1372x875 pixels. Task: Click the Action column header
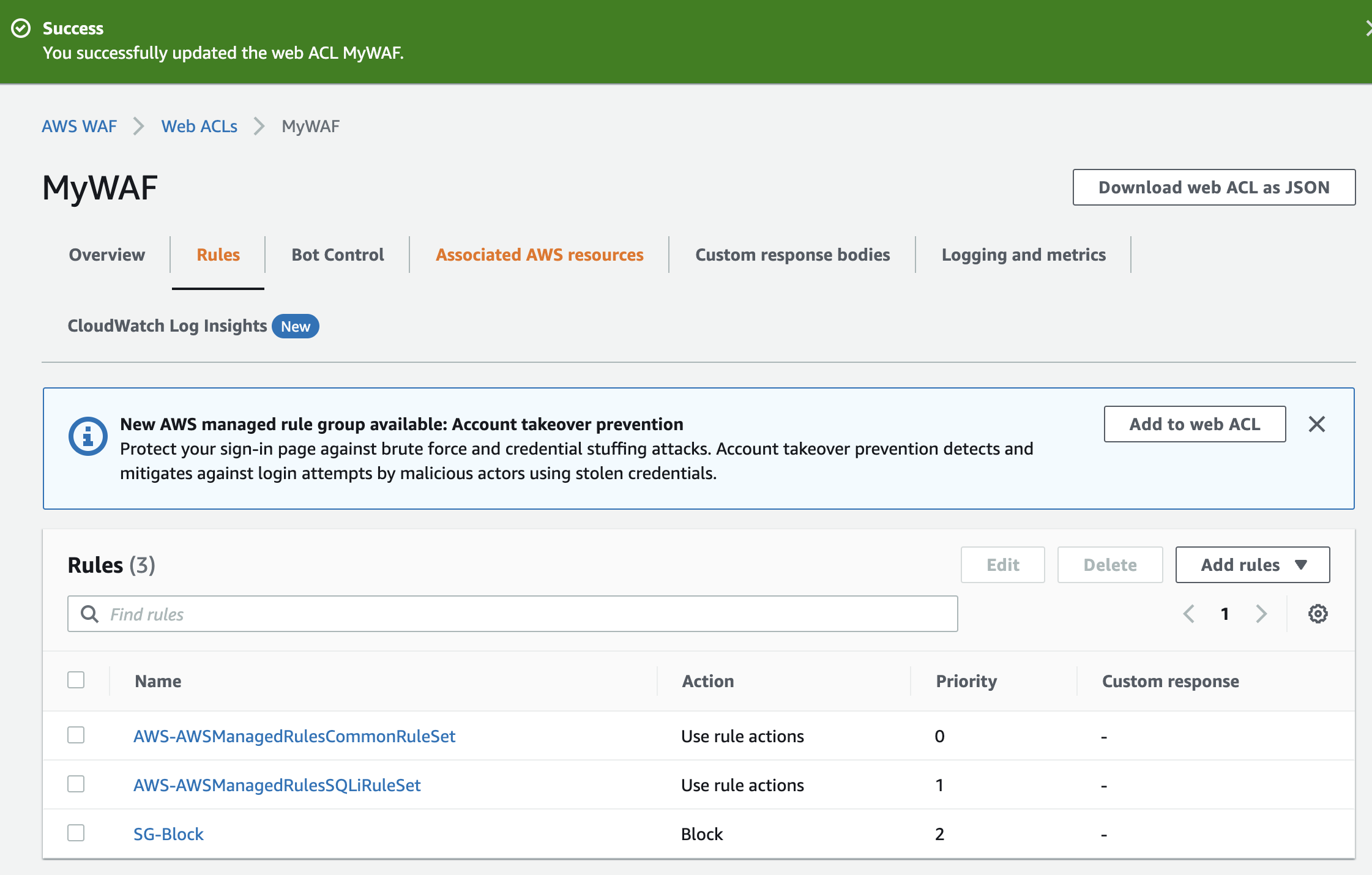708,681
